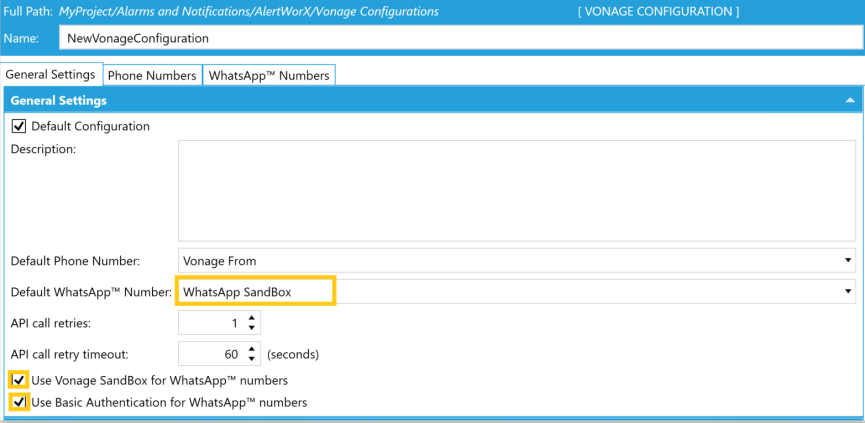Collapse the General Settings section arrow
Image resolution: width=865 pixels, height=423 pixels.
pyautogui.click(x=850, y=100)
